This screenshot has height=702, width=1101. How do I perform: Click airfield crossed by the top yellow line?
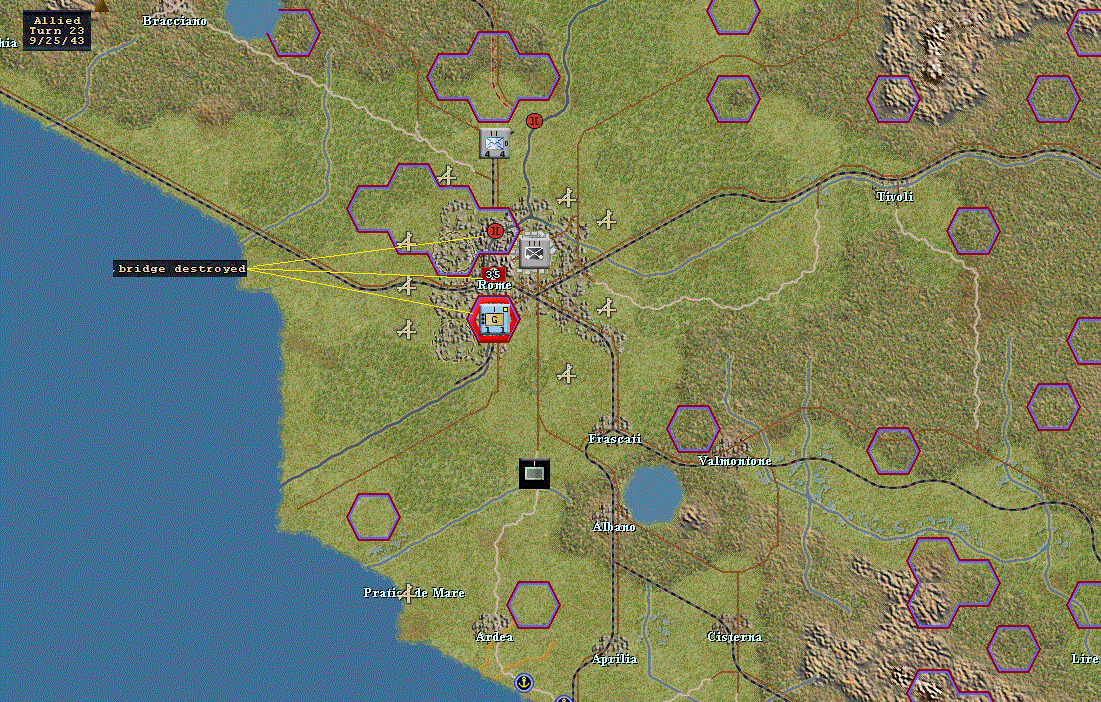click(x=407, y=242)
